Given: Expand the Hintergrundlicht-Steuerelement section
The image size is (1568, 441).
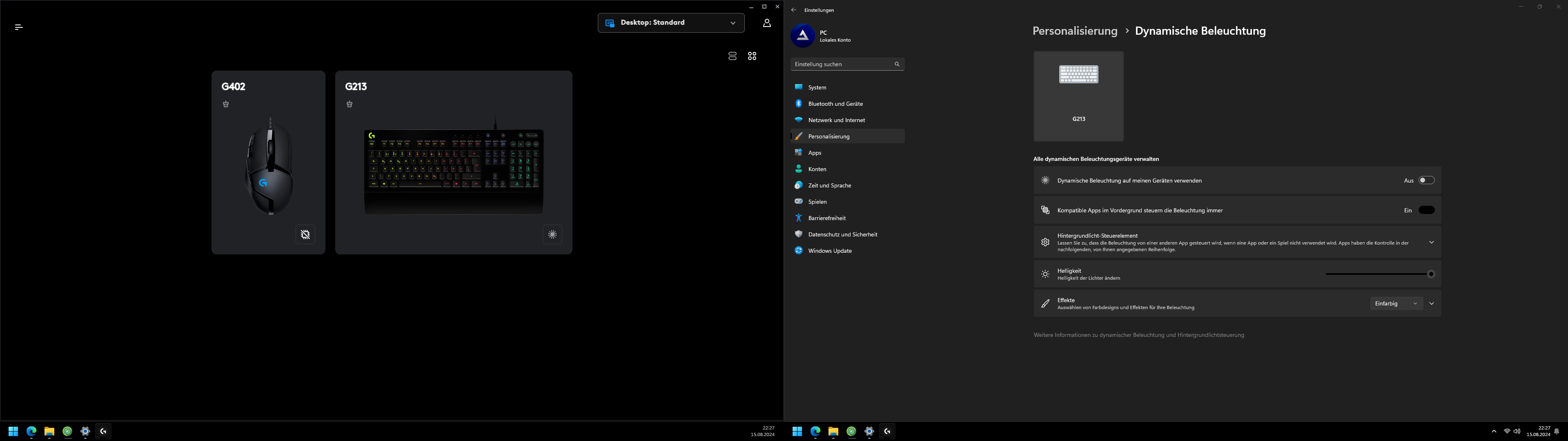Looking at the screenshot, I should (1431, 243).
